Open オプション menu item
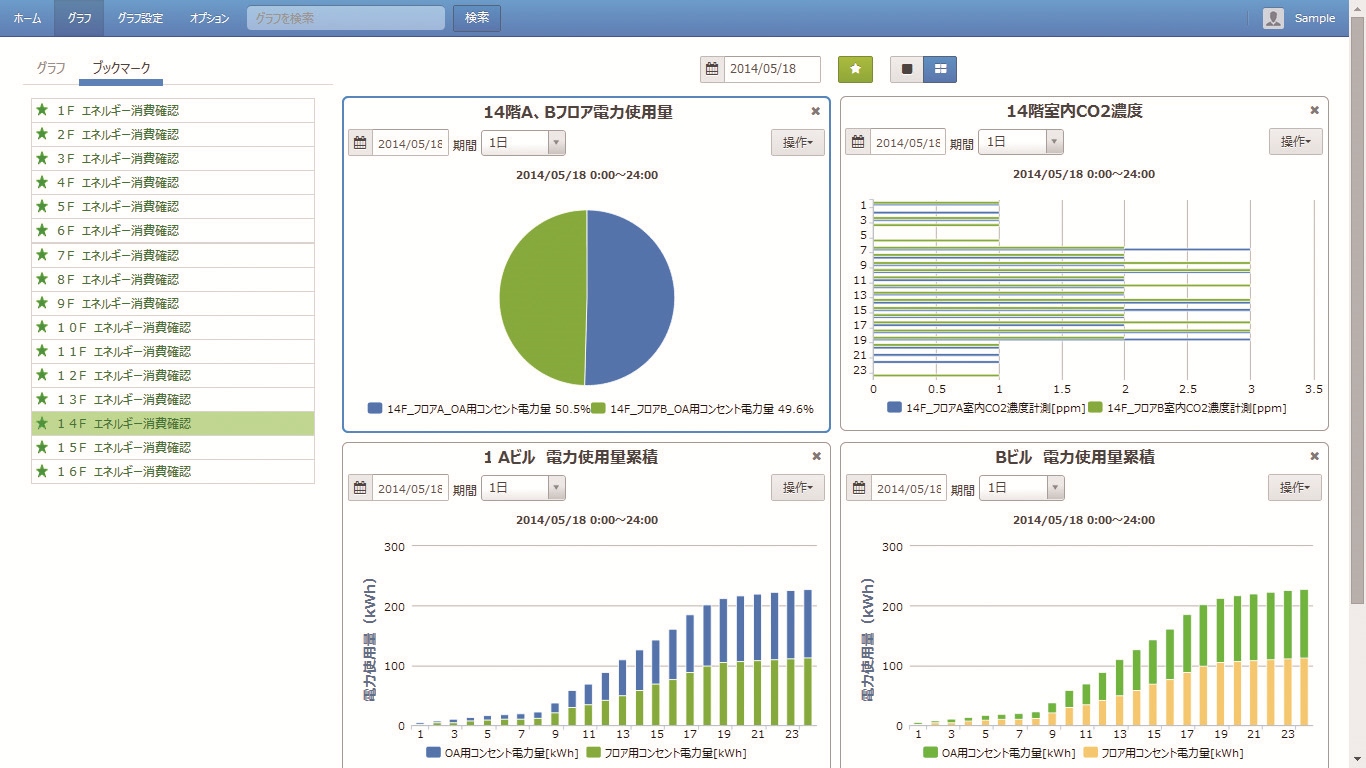1366x768 pixels. pos(209,18)
